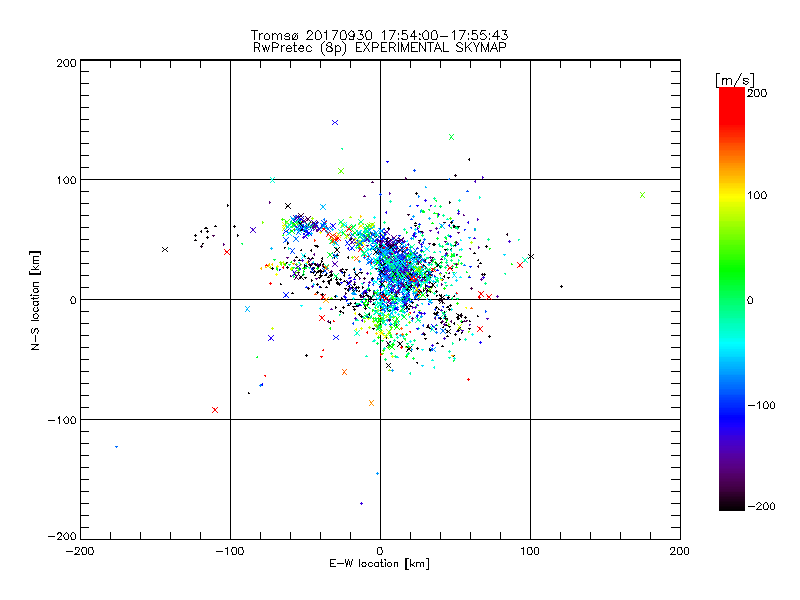Click the E-W axis -200 tick label
Image resolution: width=800 pixels, height=600 pixels.
click(x=80, y=551)
